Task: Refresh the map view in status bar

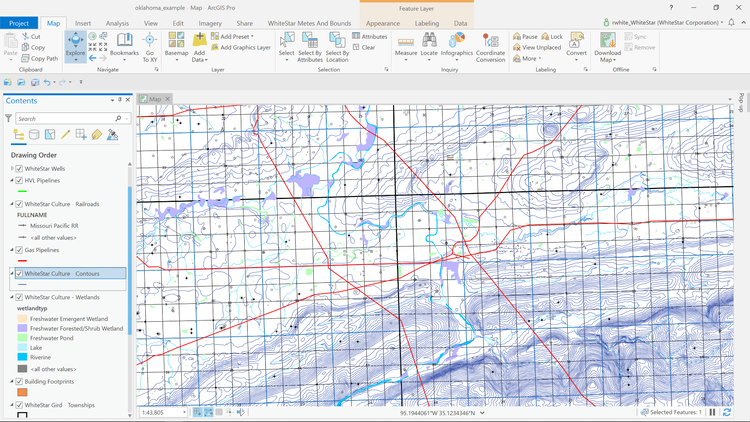Action: (x=727, y=412)
